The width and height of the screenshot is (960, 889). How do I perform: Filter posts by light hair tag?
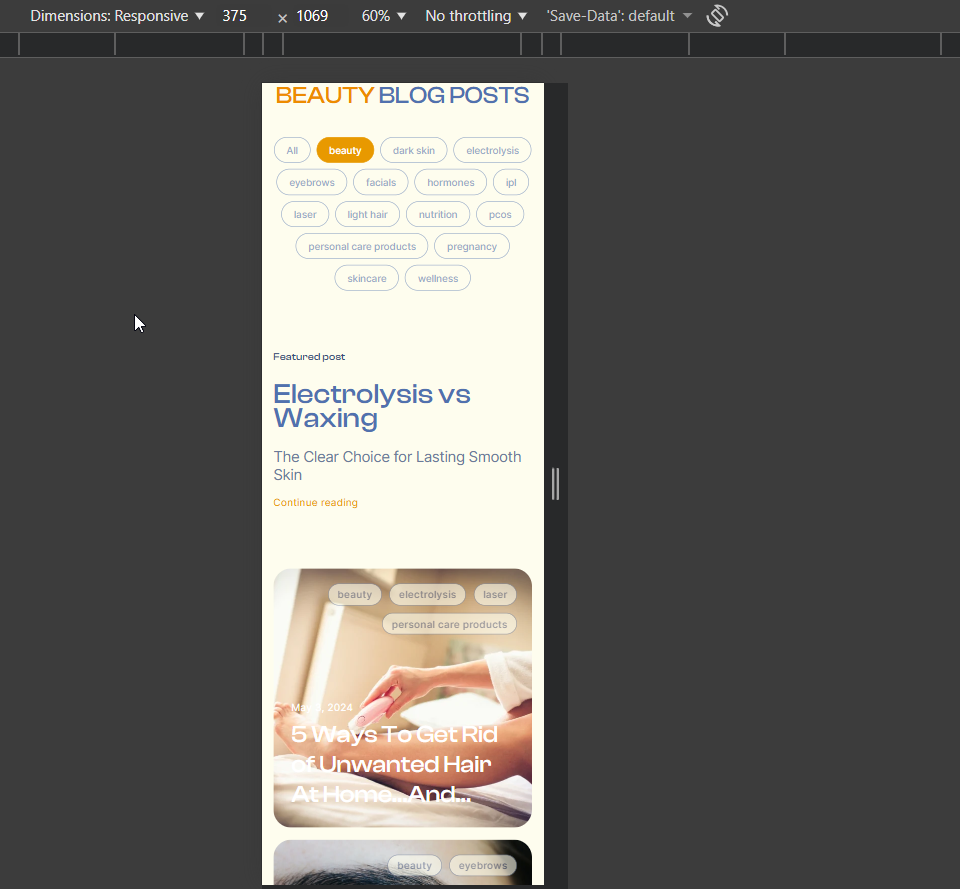click(x=367, y=214)
